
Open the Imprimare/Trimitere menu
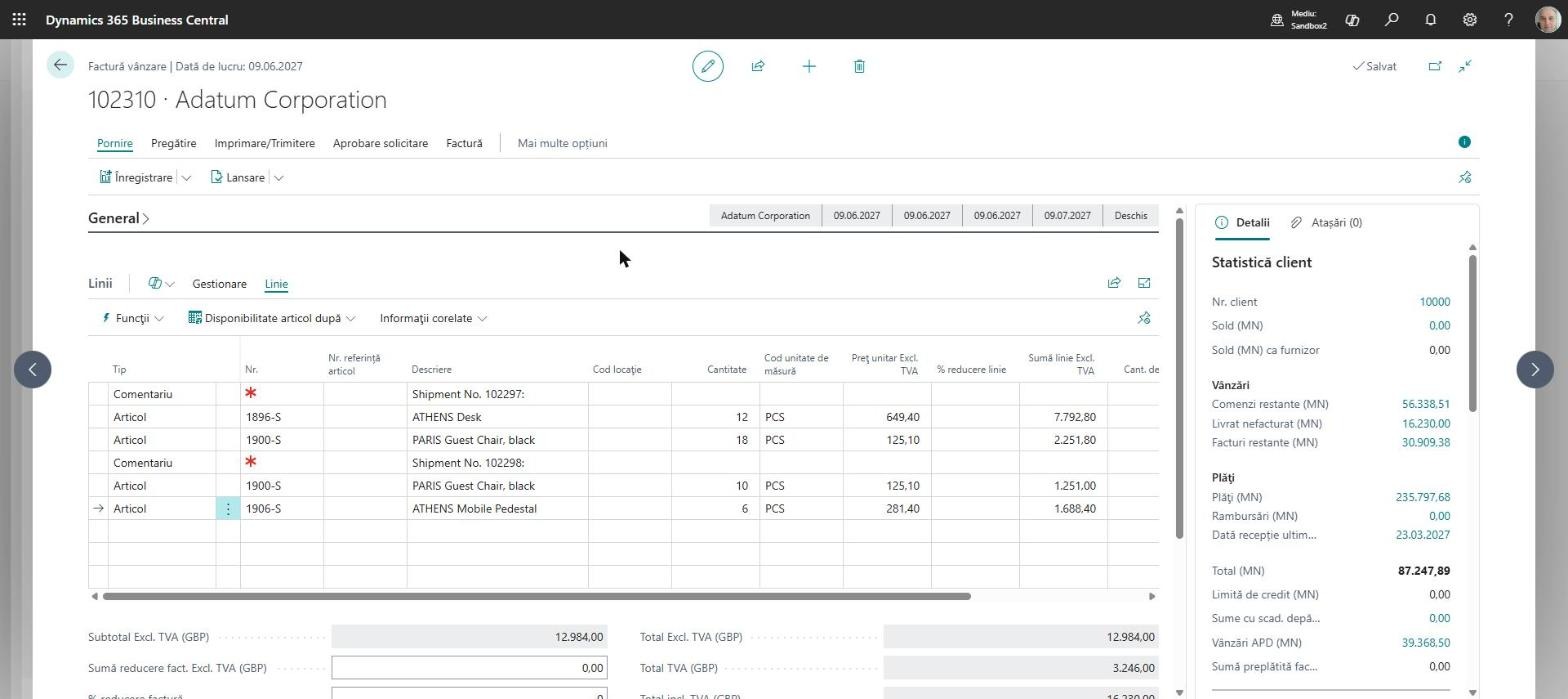pyautogui.click(x=264, y=143)
